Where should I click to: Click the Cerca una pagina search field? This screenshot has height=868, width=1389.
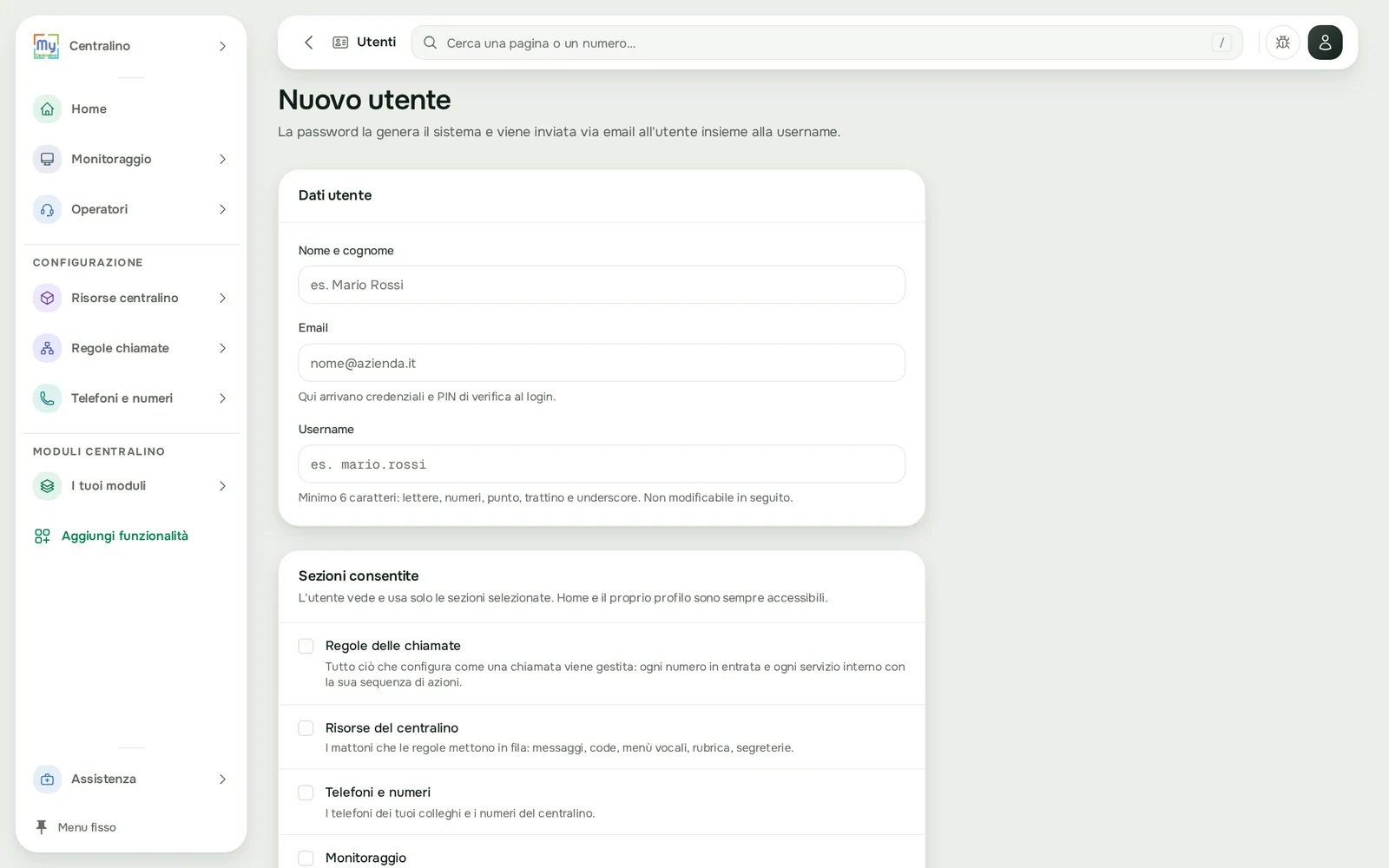[x=826, y=43]
